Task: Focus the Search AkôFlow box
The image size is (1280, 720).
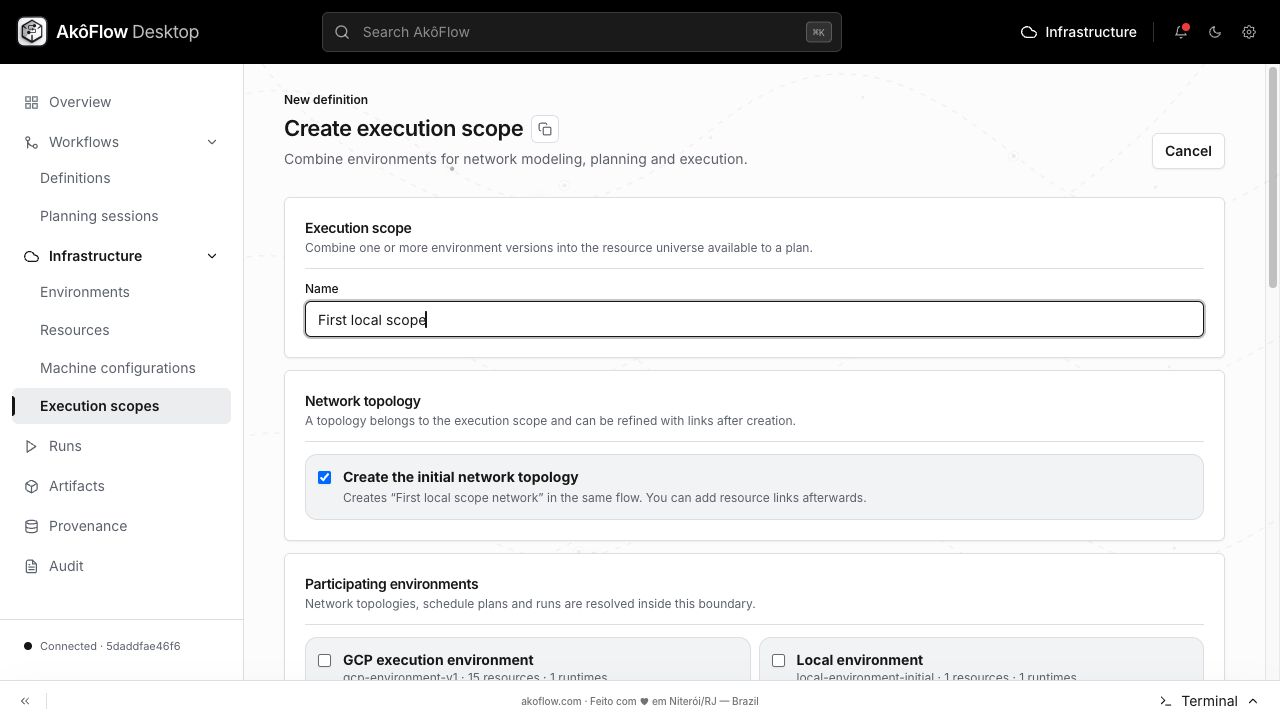Action: pyautogui.click(x=582, y=32)
